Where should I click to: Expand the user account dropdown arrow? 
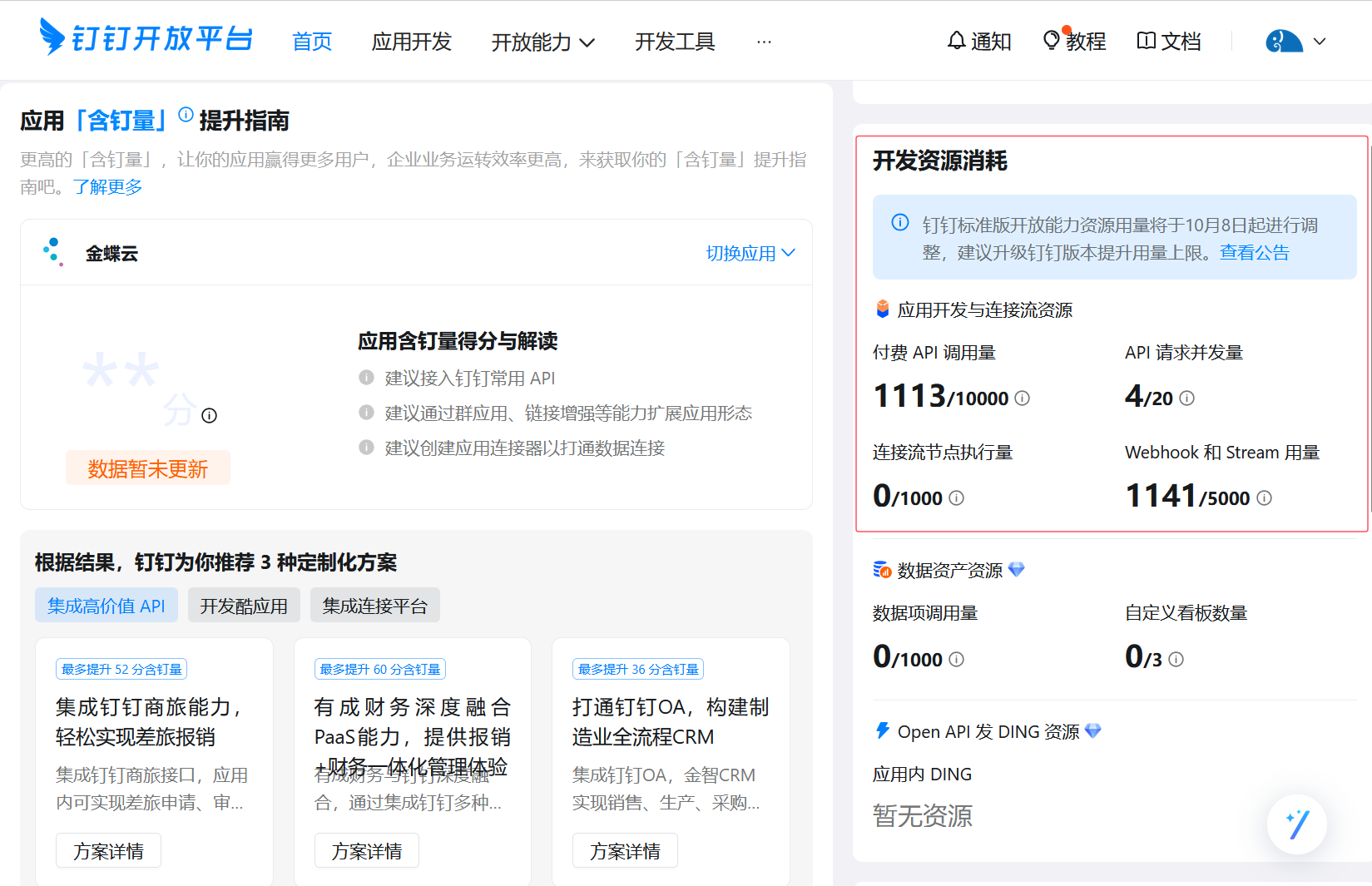tap(1320, 41)
